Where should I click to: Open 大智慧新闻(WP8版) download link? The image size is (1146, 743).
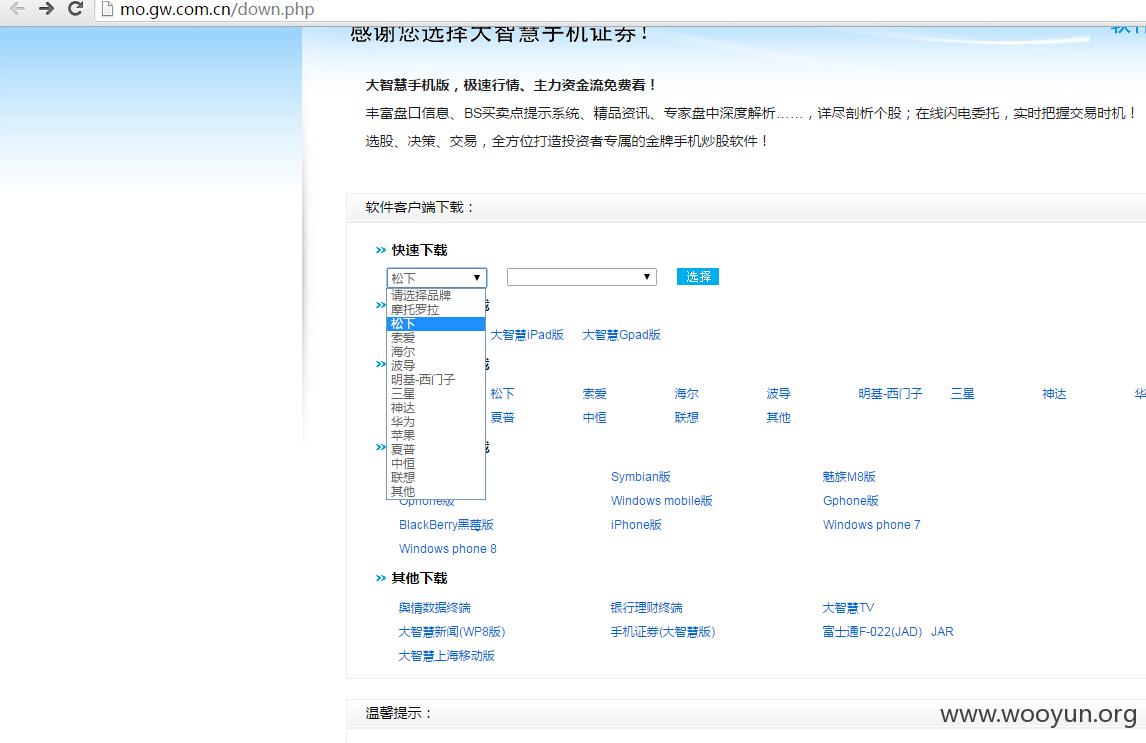point(452,632)
